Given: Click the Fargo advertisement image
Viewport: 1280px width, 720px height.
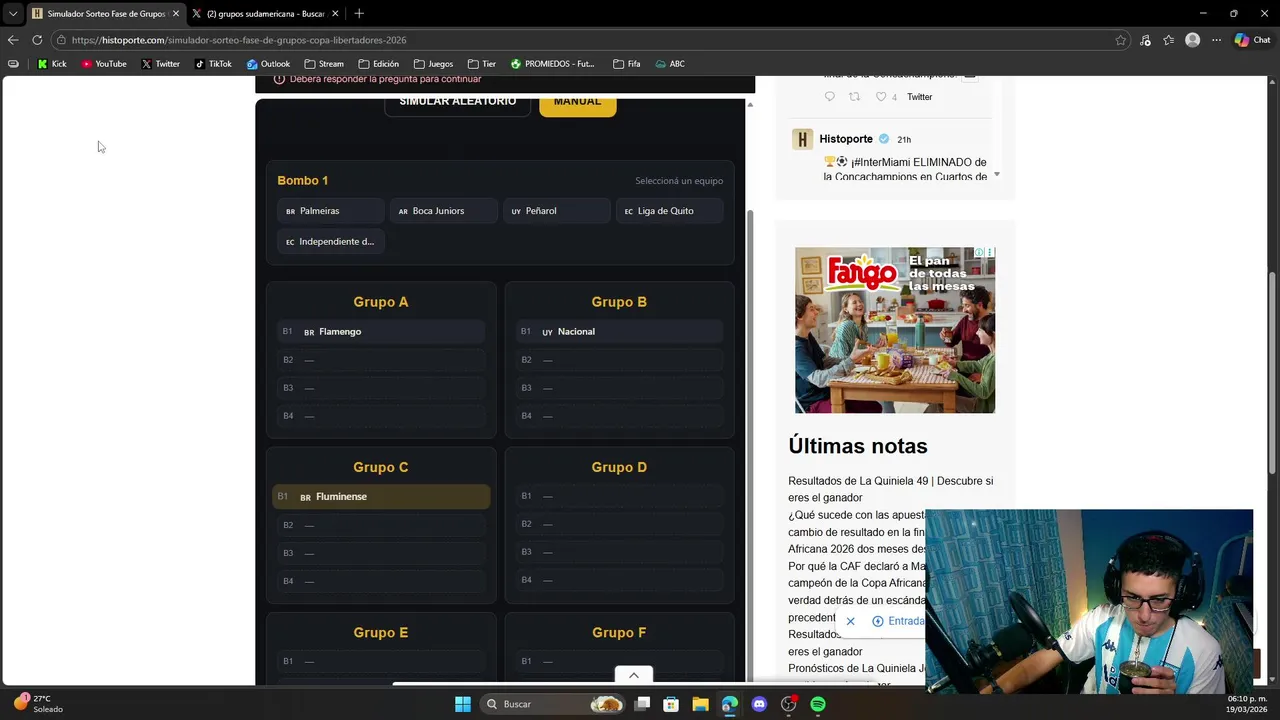Looking at the screenshot, I should [x=895, y=330].
